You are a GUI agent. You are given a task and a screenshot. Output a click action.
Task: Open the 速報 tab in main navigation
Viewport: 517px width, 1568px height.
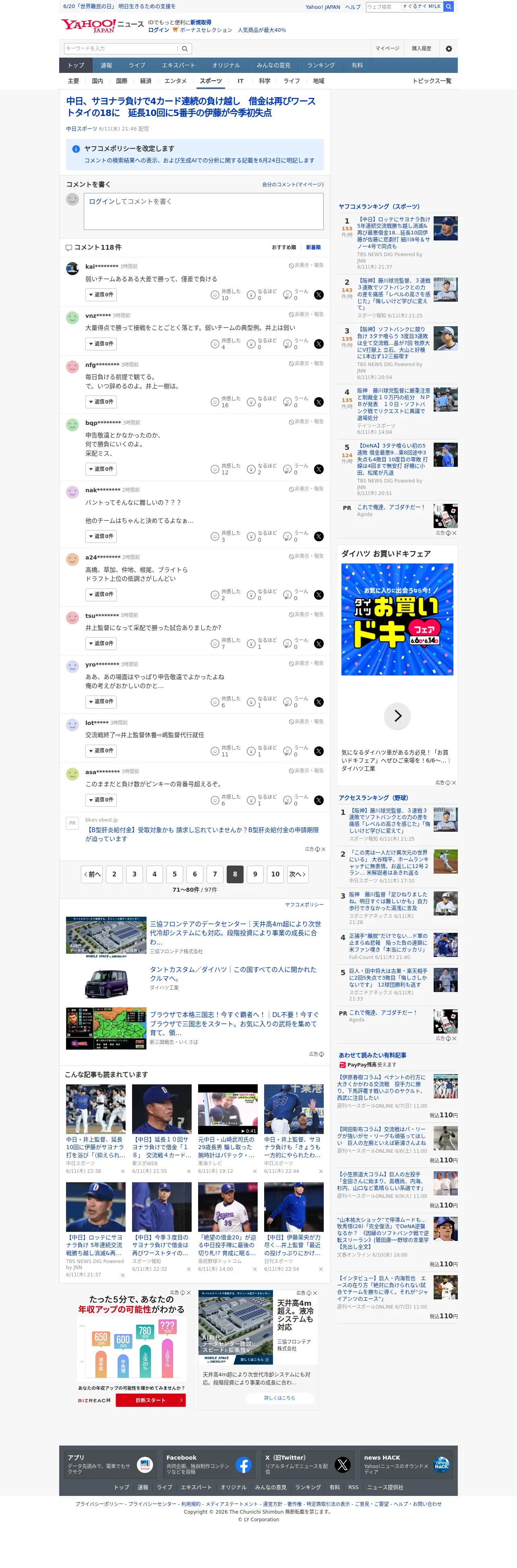(x=106, y=65)
